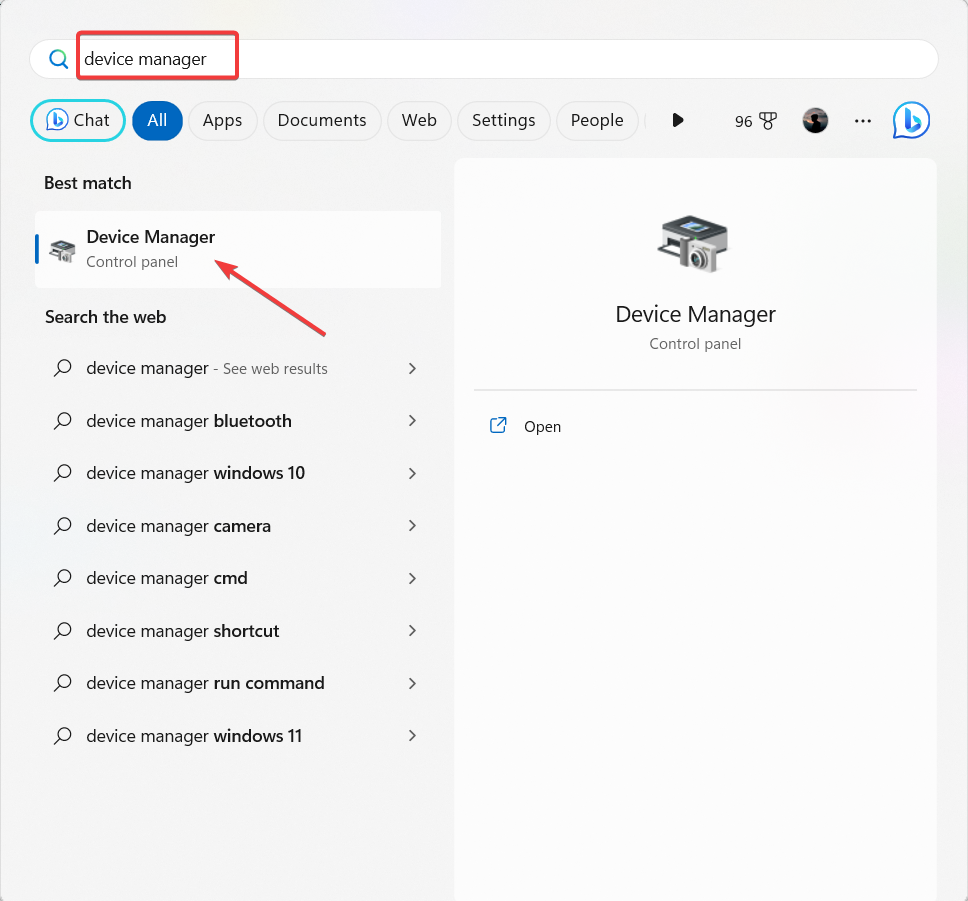The height and width of the screenshot is (901, 968).
Task: Expand chevron for 'device manager windows 10'
Action: click(412, 474)
